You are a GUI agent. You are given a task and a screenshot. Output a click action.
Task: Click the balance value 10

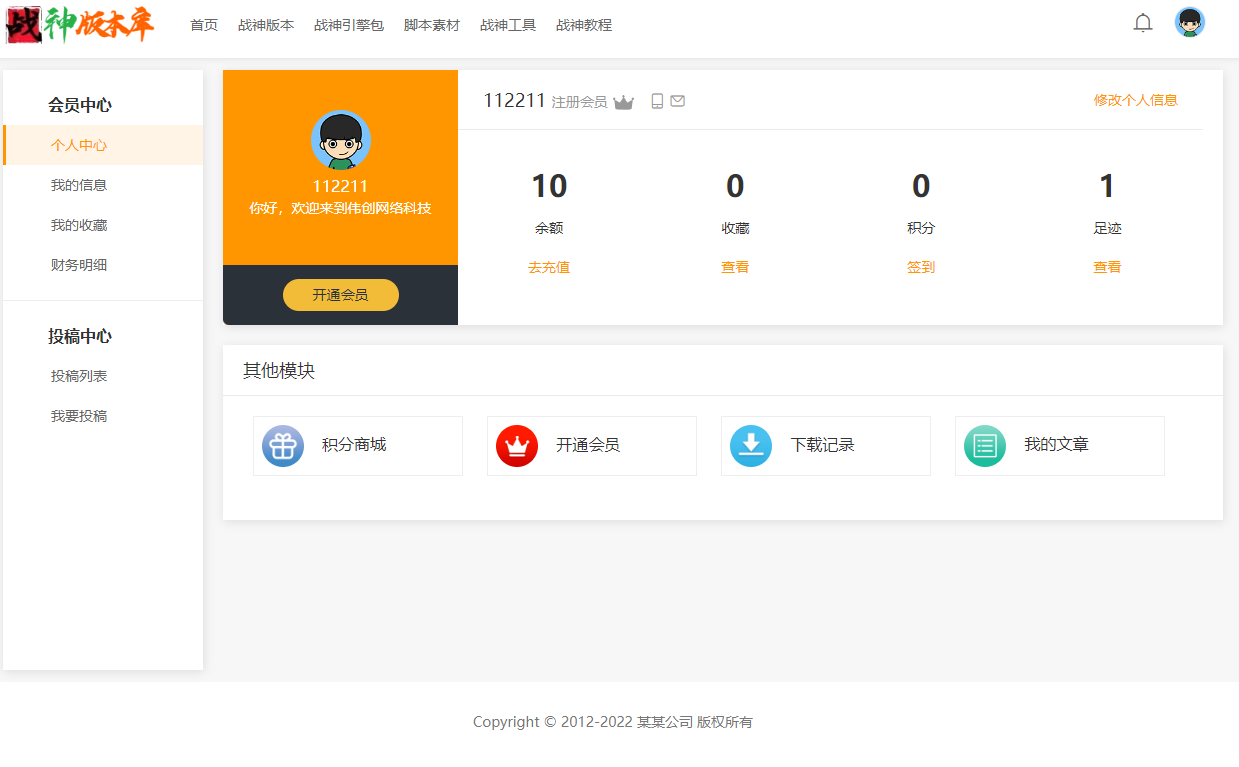point(549,186)
